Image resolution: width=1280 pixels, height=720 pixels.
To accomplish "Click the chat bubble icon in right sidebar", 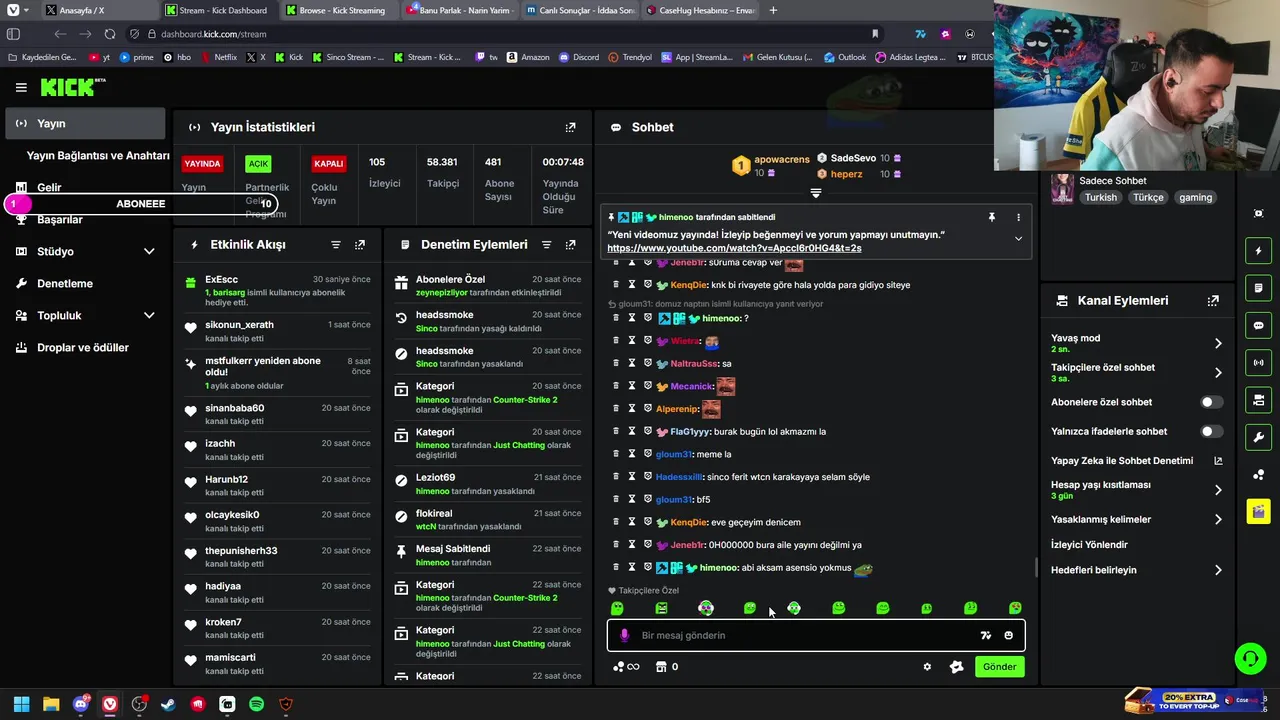I will click(x=1258, y=325).
